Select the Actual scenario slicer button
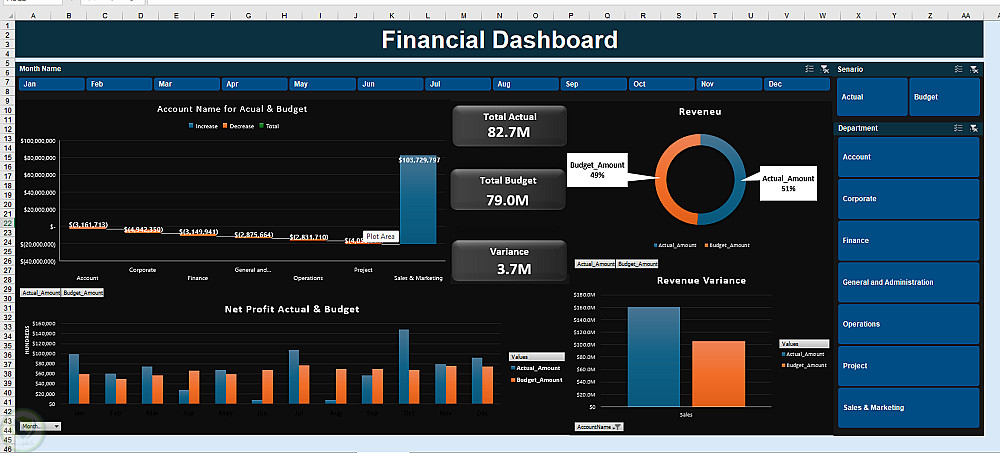The width and height of the screenshot is (1000, 453). pyautogui.click(x=872, y=97)
